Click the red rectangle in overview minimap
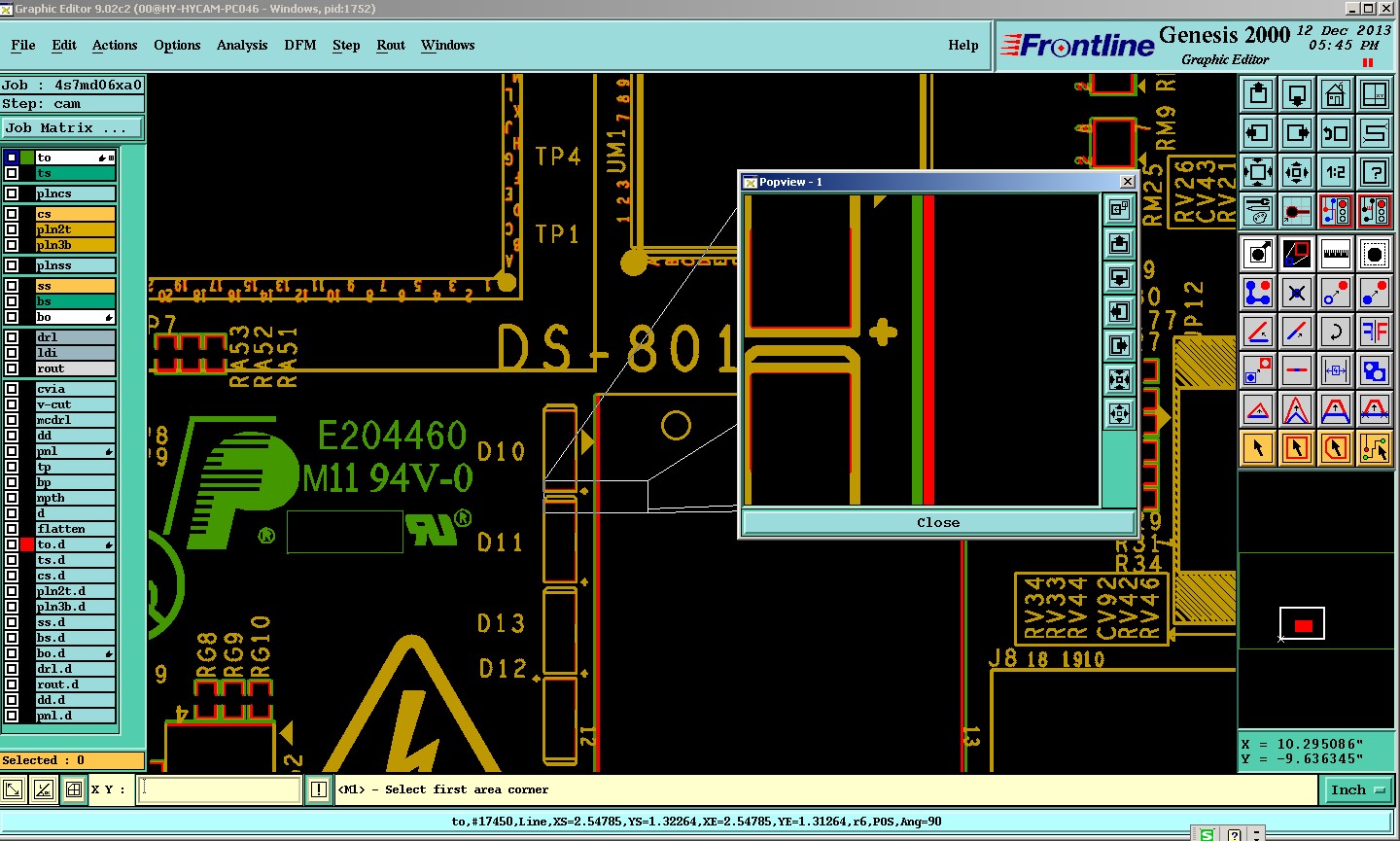 [x=1304, y=625]
